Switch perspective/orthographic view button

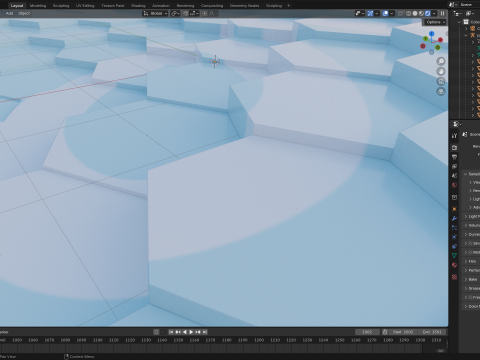pyautogui.click(x=441, y=91)
